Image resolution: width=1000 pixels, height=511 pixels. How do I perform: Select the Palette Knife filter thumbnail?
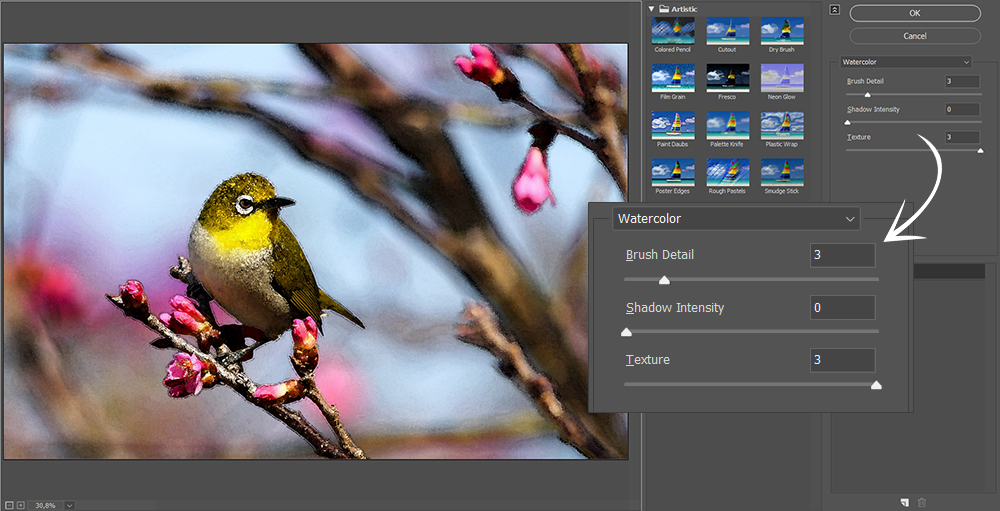tap(728, 125)
